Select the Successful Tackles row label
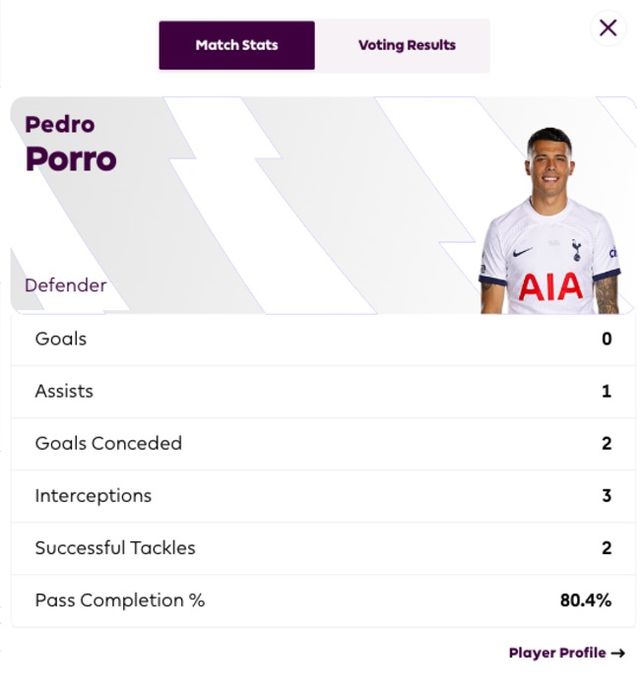Viewport: 640px width, 690px height. [x=115, y=547]
